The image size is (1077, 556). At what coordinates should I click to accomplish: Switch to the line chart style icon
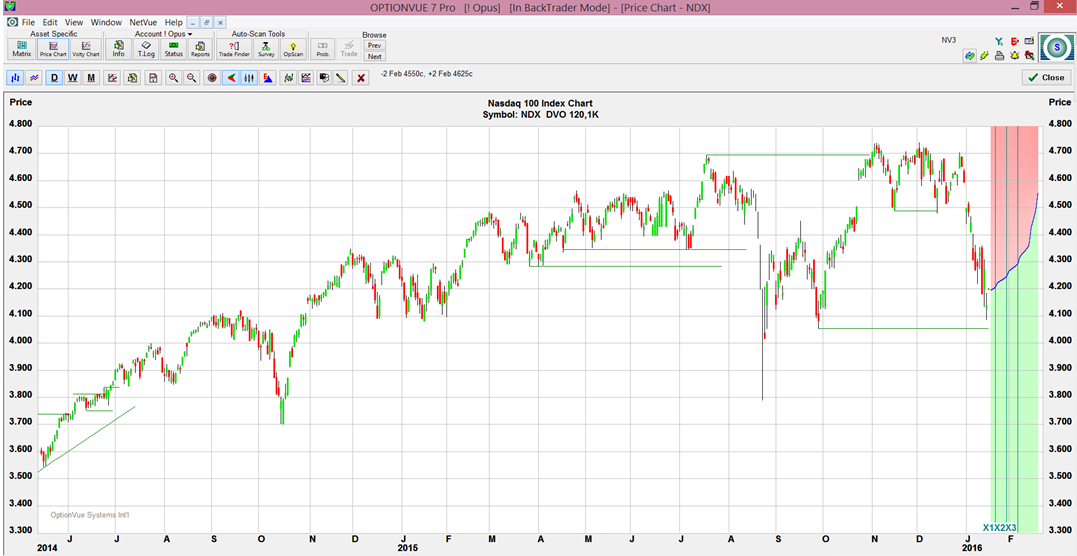(x=33, y=78)
